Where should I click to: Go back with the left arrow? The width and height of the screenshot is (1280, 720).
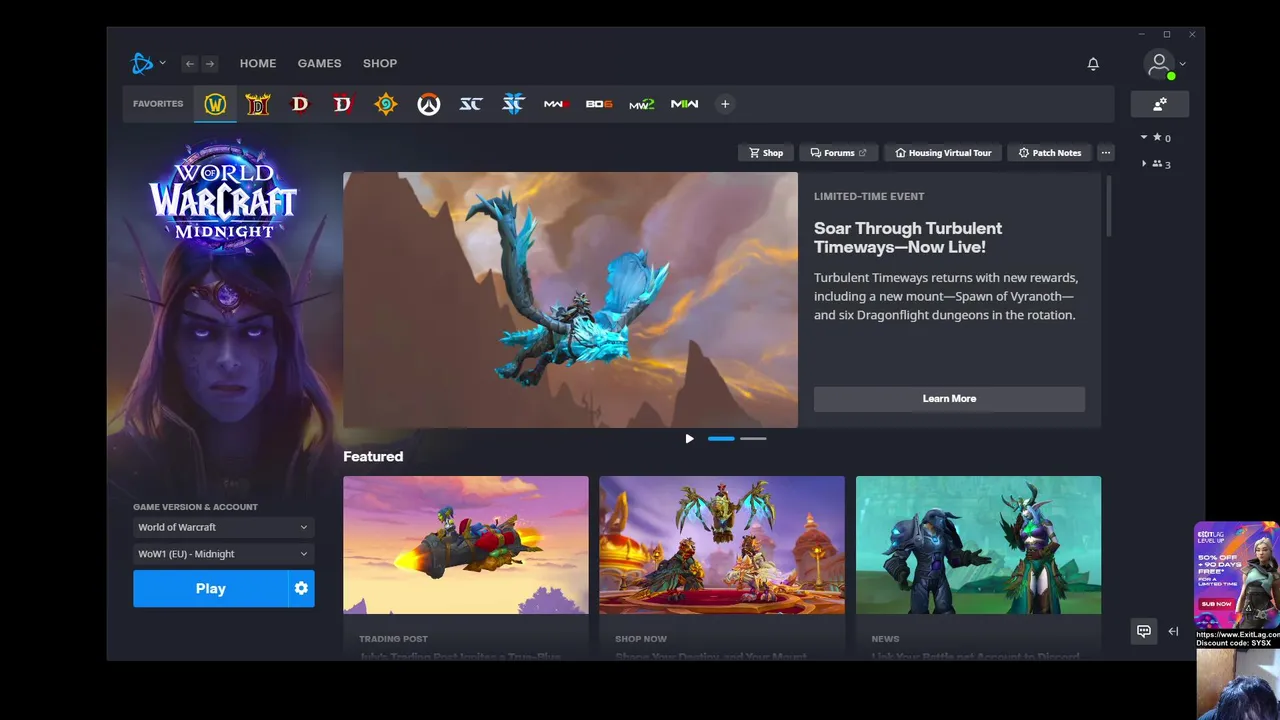(190, 64)
